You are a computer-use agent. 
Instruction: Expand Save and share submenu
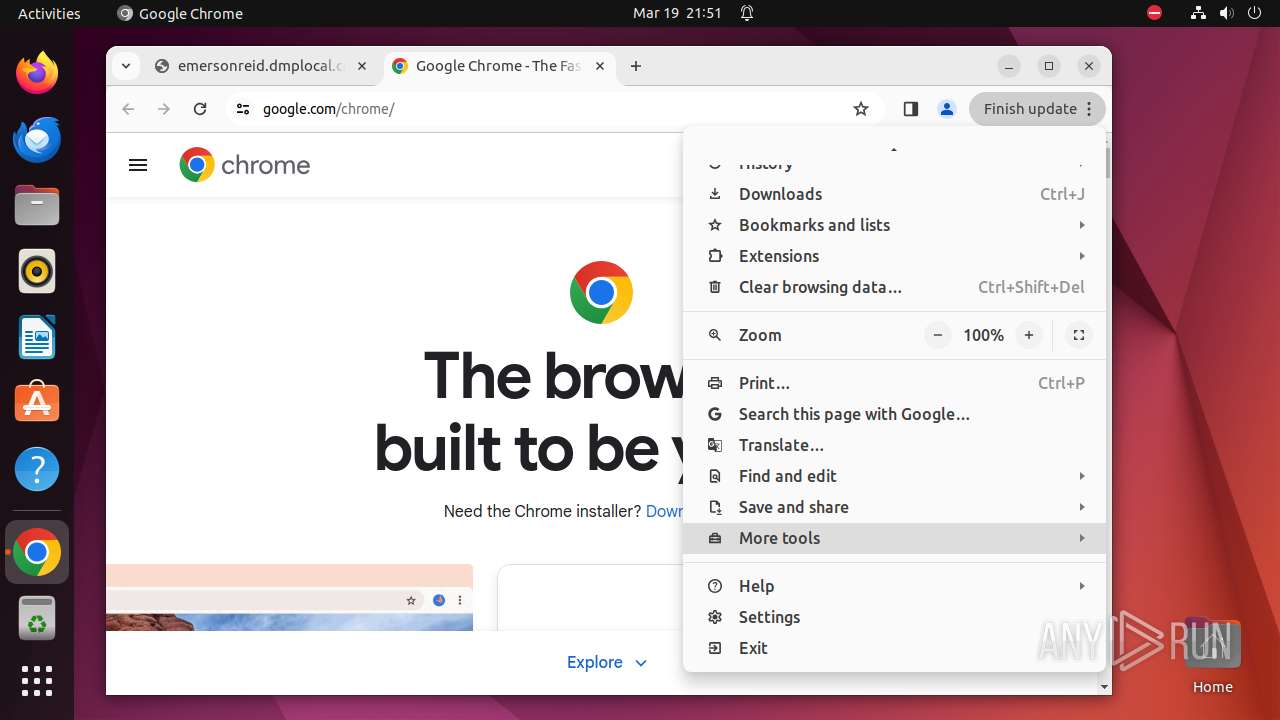pyautogui.click(x=895, y=507)
